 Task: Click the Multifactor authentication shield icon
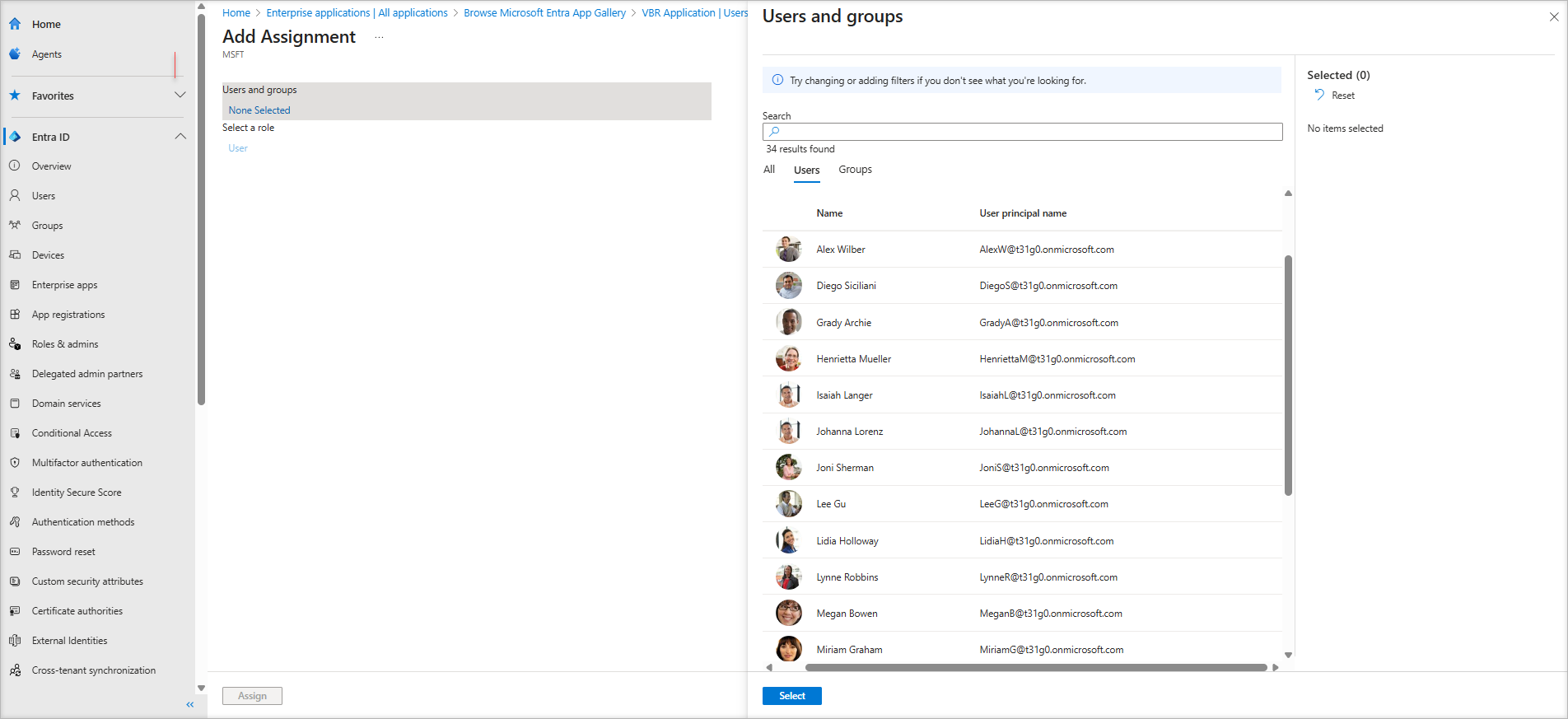pos(15,463)
